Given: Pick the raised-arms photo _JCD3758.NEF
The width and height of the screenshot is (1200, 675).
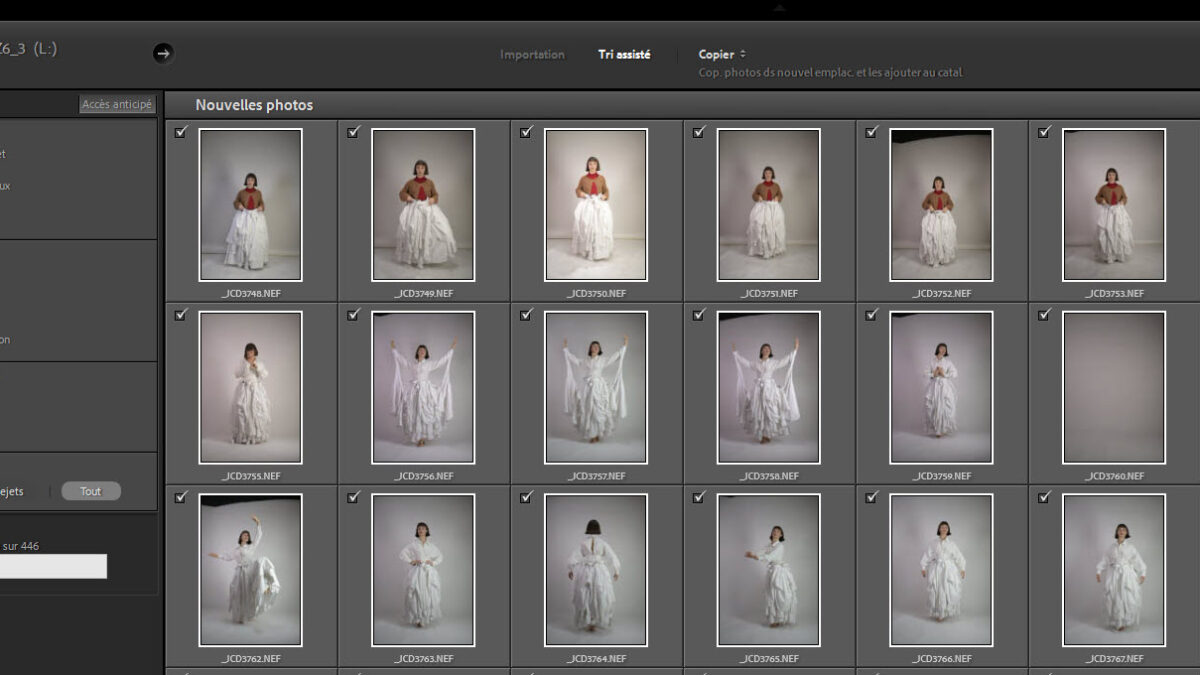Looking at the screenshot, I should (768, 387).
